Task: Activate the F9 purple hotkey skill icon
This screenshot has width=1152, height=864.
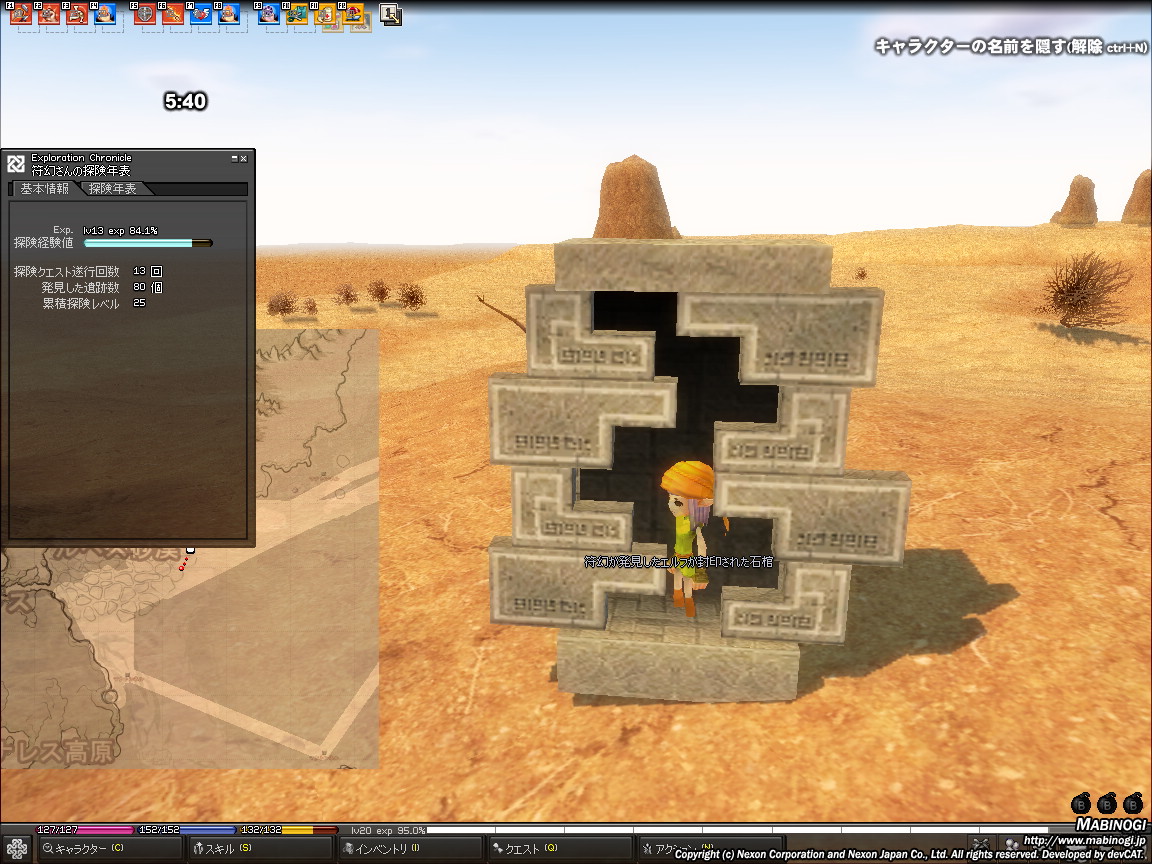Action: (x=268, y=14)
